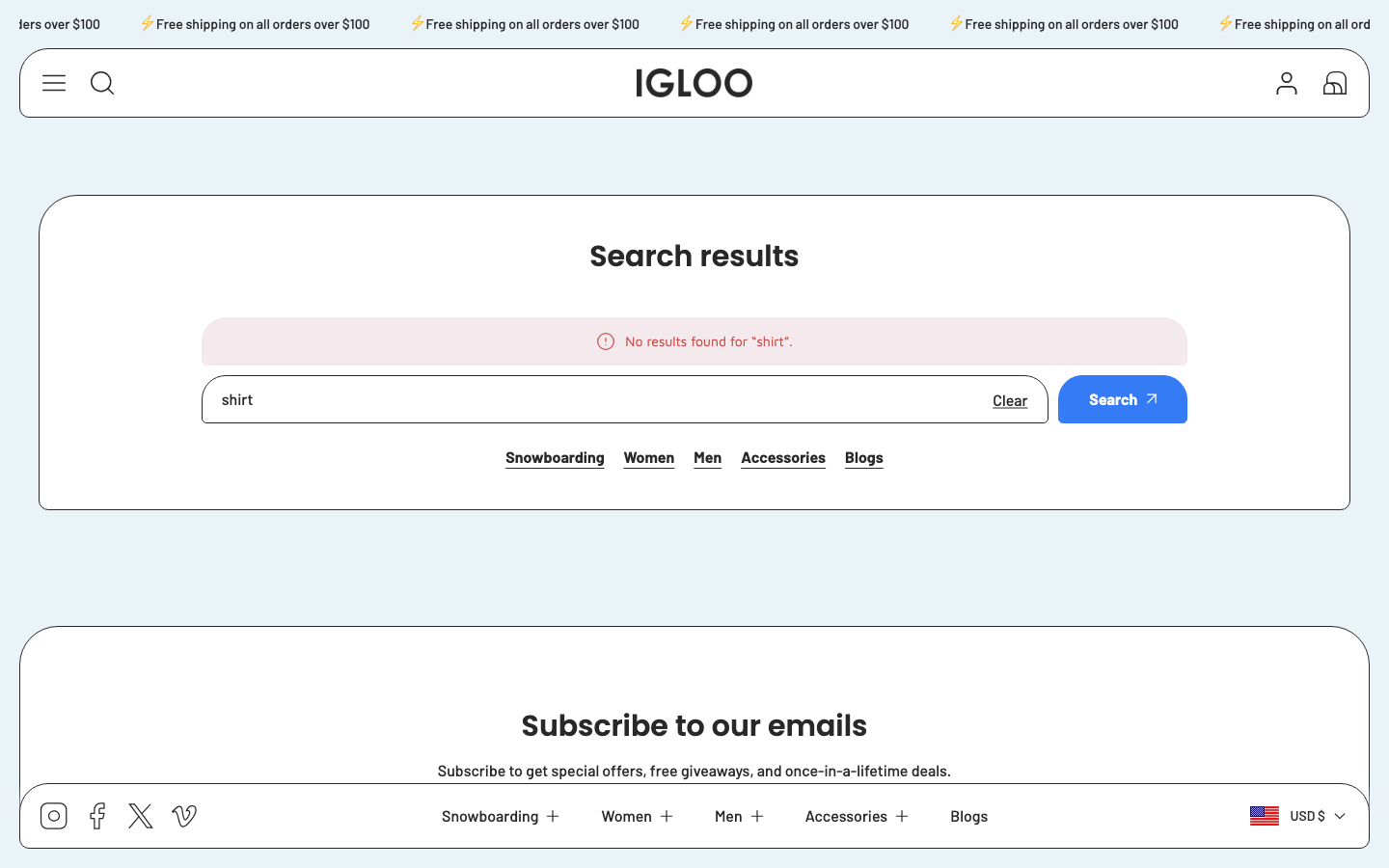Click the no results error alert icon
Screen dimensions: 1389x868
(x=606, y=341)
